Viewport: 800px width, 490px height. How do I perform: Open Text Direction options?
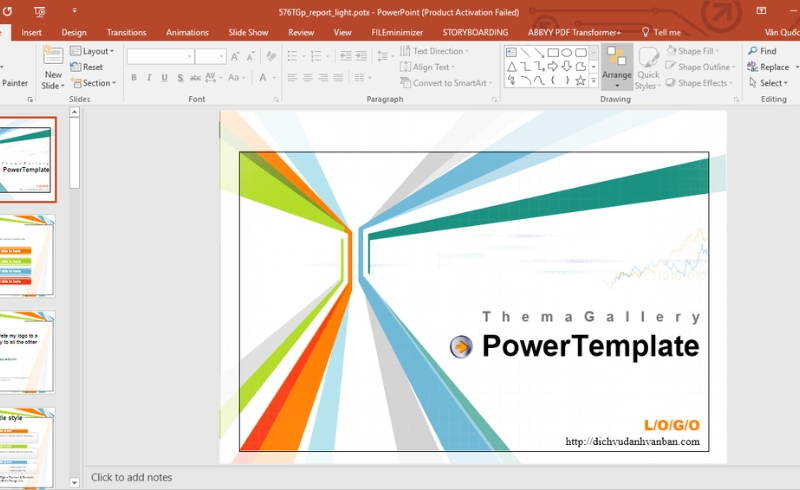tap(434, 51)
